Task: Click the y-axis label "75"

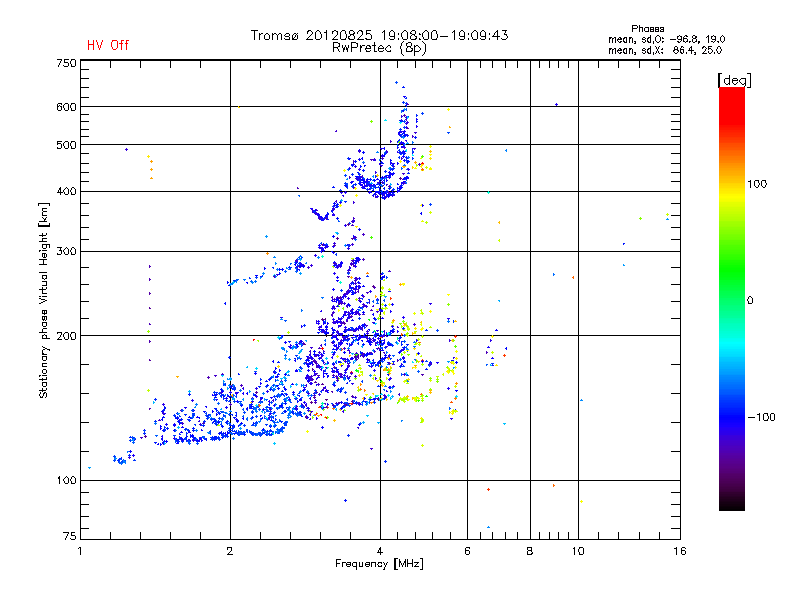Action: [x=70, y=536]
